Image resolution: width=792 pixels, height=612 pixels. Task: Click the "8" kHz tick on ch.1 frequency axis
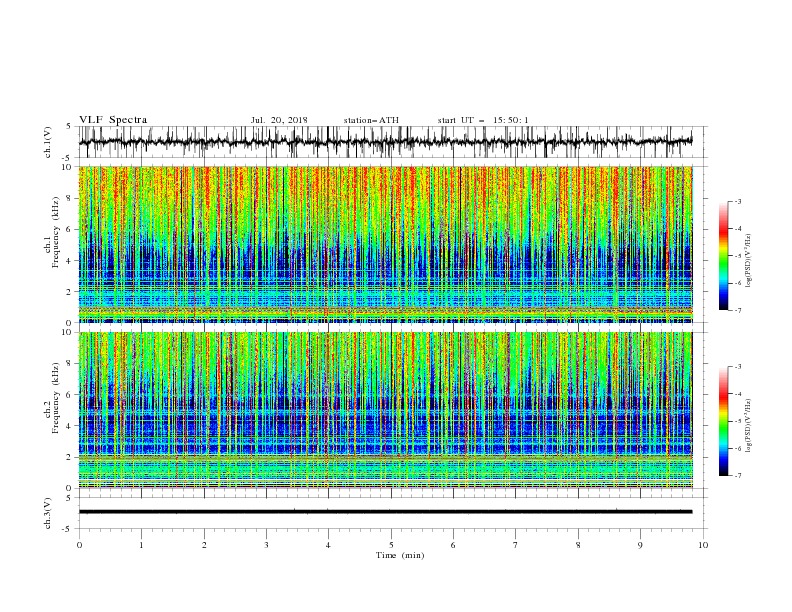click(x=70, y=198)
